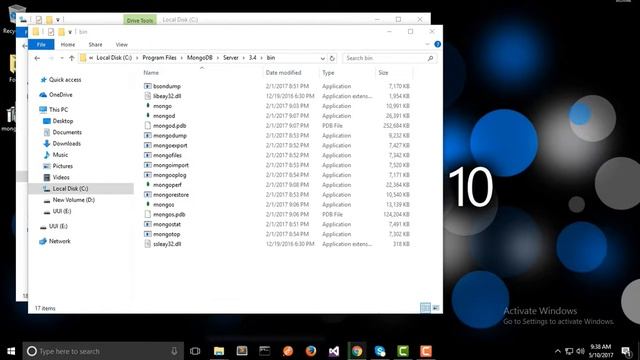Open Explorer help question mark icon
The height and width of the screenshot is (360, 640).
pyautogui.click(x=438, y=44)
